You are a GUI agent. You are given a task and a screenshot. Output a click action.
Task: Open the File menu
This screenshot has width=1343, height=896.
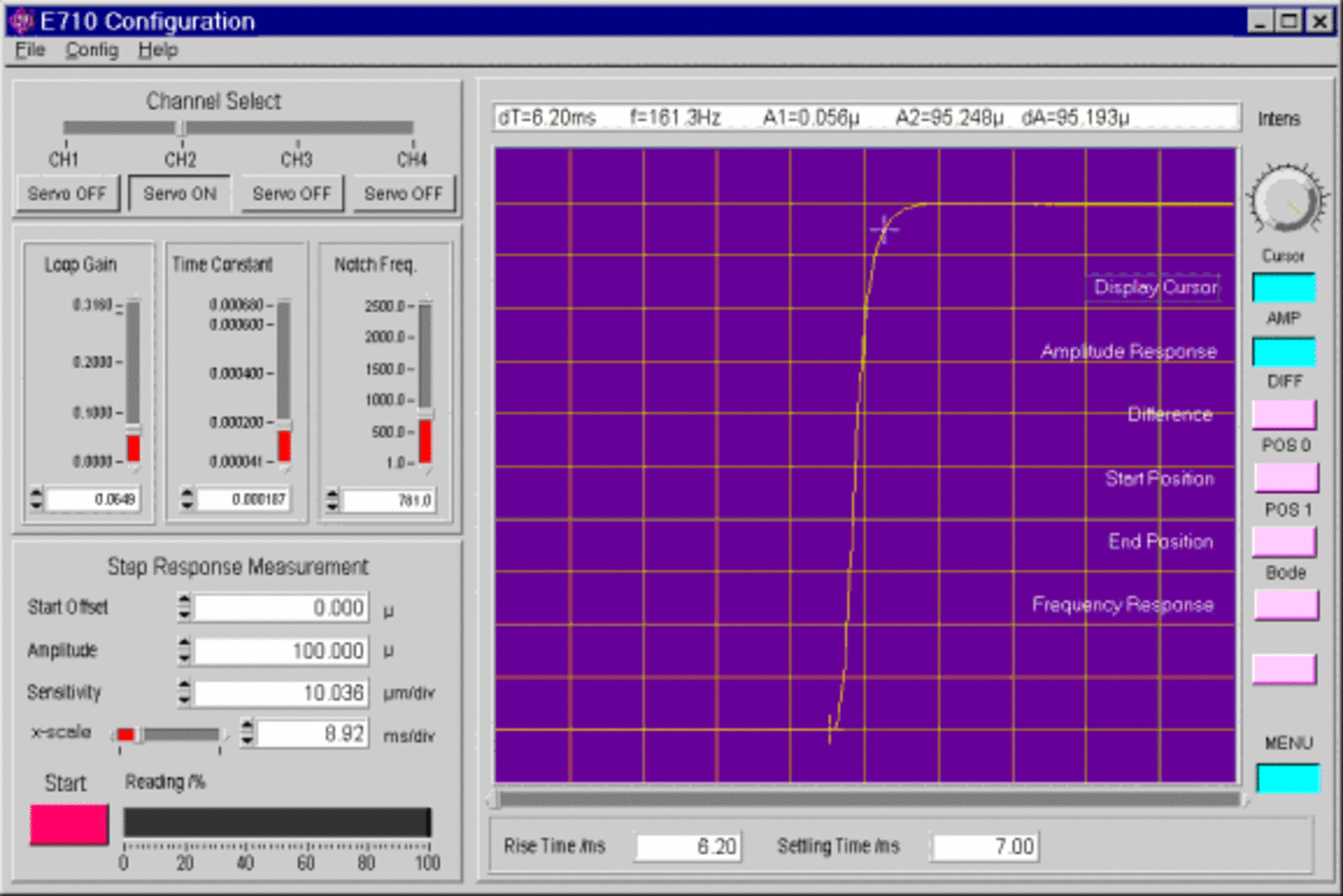tap(30, 50)
